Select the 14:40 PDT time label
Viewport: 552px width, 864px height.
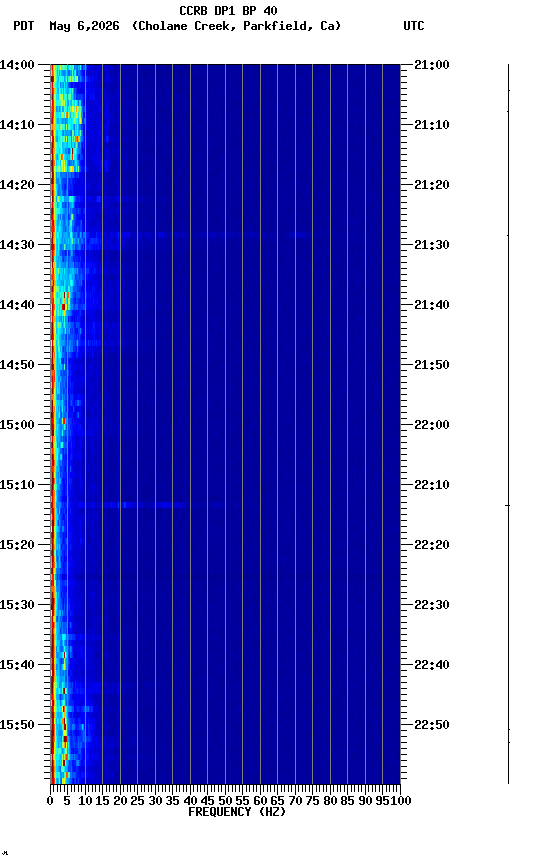pyautogui.click(x=17, y=305)
